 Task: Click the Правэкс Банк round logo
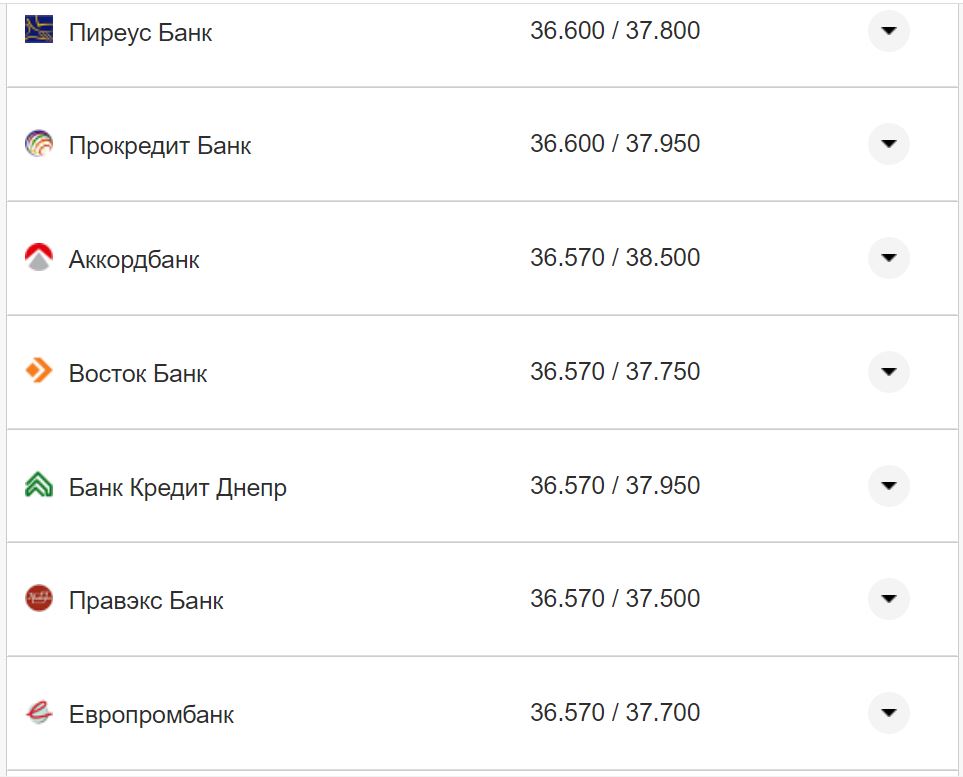38,599
